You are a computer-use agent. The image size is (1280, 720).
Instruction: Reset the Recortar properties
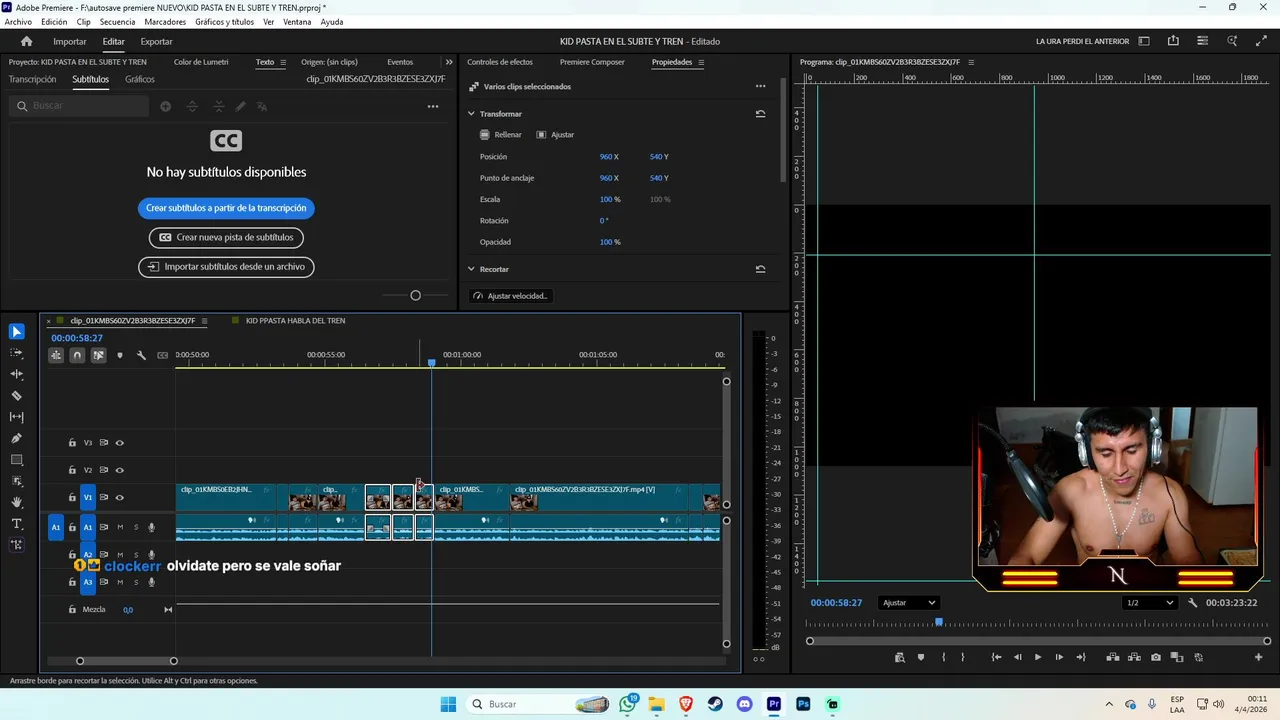[760, 269]
